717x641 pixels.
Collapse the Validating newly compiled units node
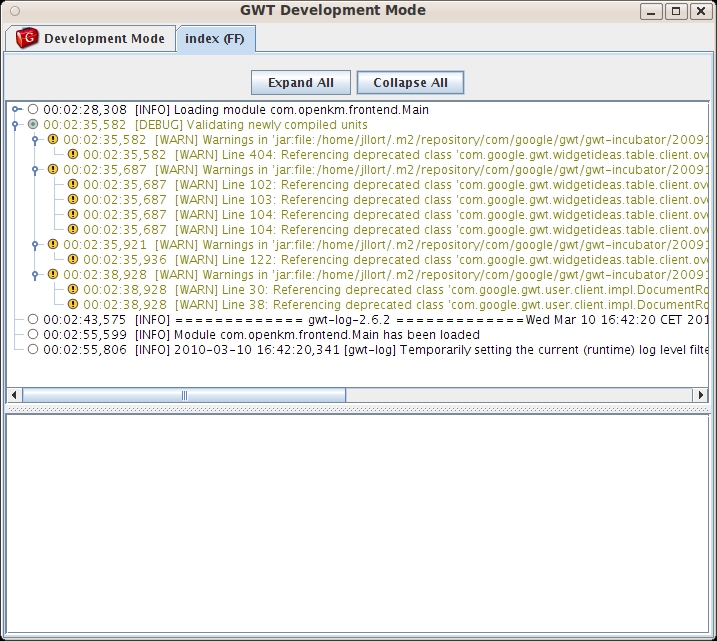[x=15, y=124]
